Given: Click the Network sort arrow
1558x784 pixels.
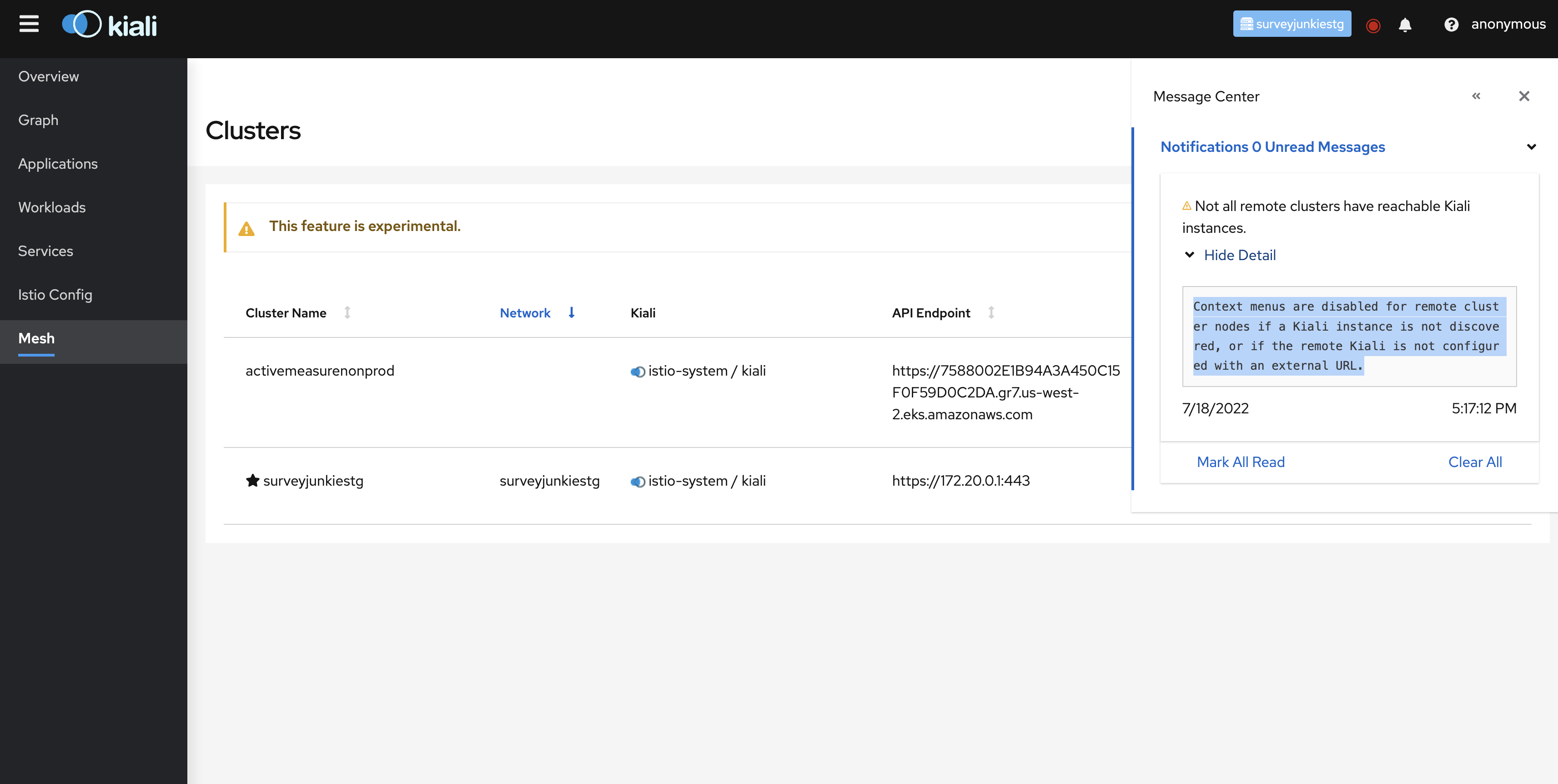Looking at the screenshot, I should point(571,313).
